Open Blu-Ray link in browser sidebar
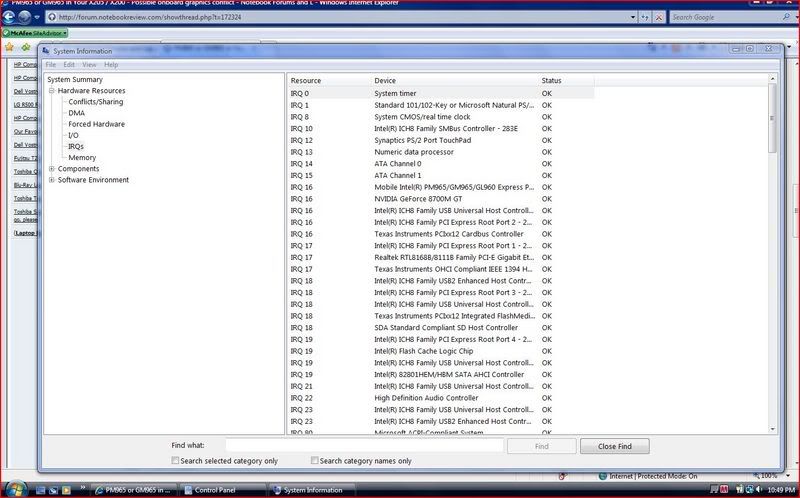 (x=27, y=185)
